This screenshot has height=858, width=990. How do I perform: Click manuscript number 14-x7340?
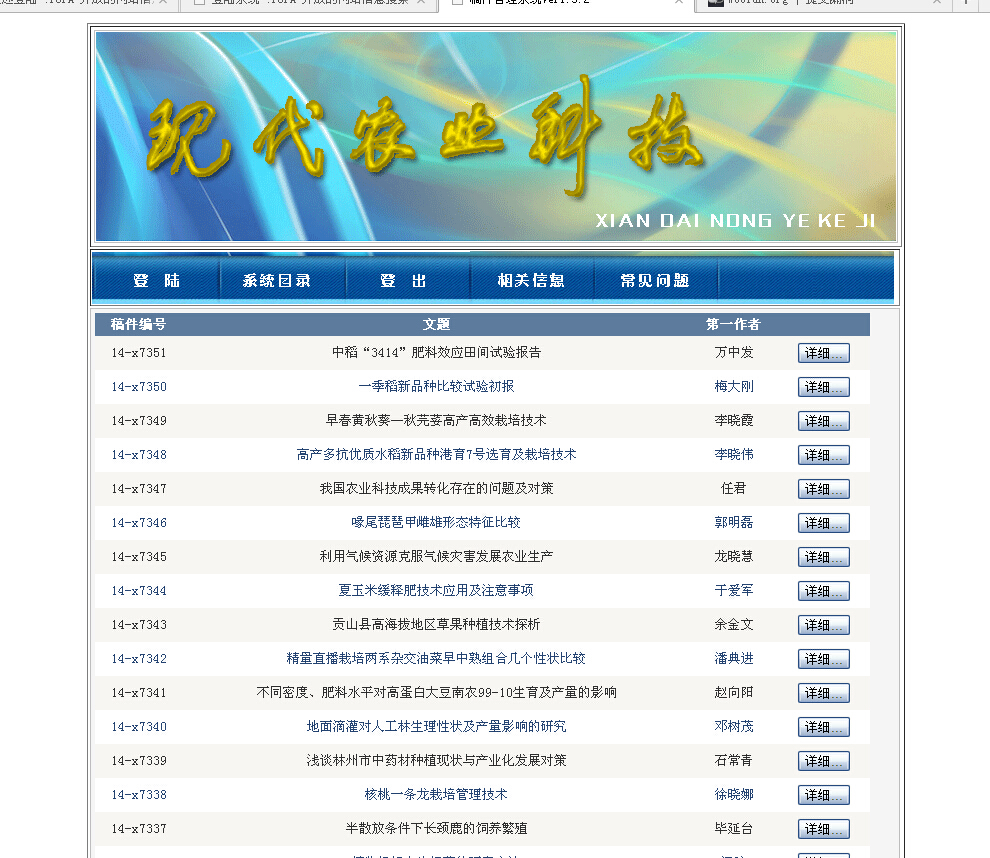(x=139, y=728)
